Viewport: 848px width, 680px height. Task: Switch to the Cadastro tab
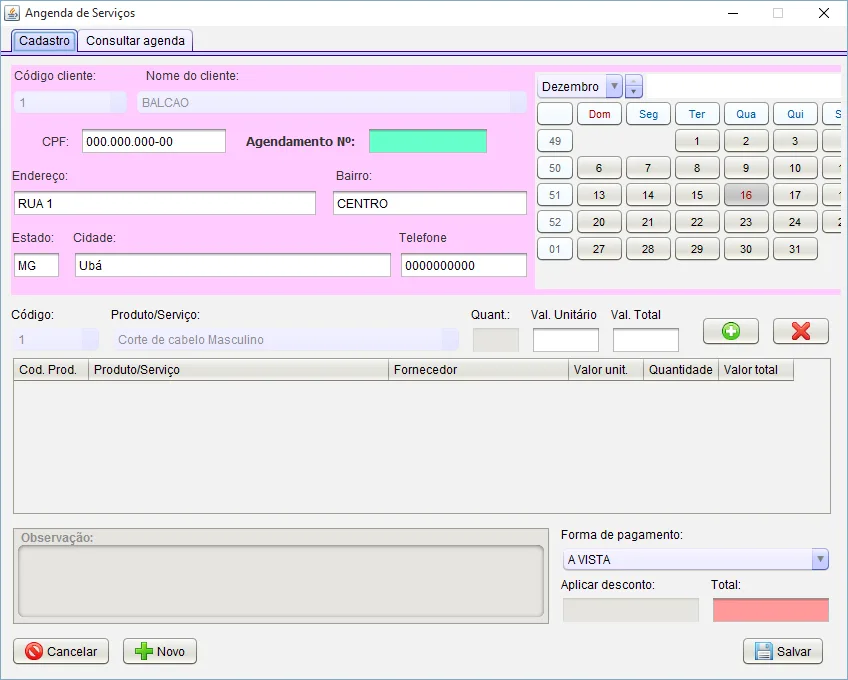point(44,41)
